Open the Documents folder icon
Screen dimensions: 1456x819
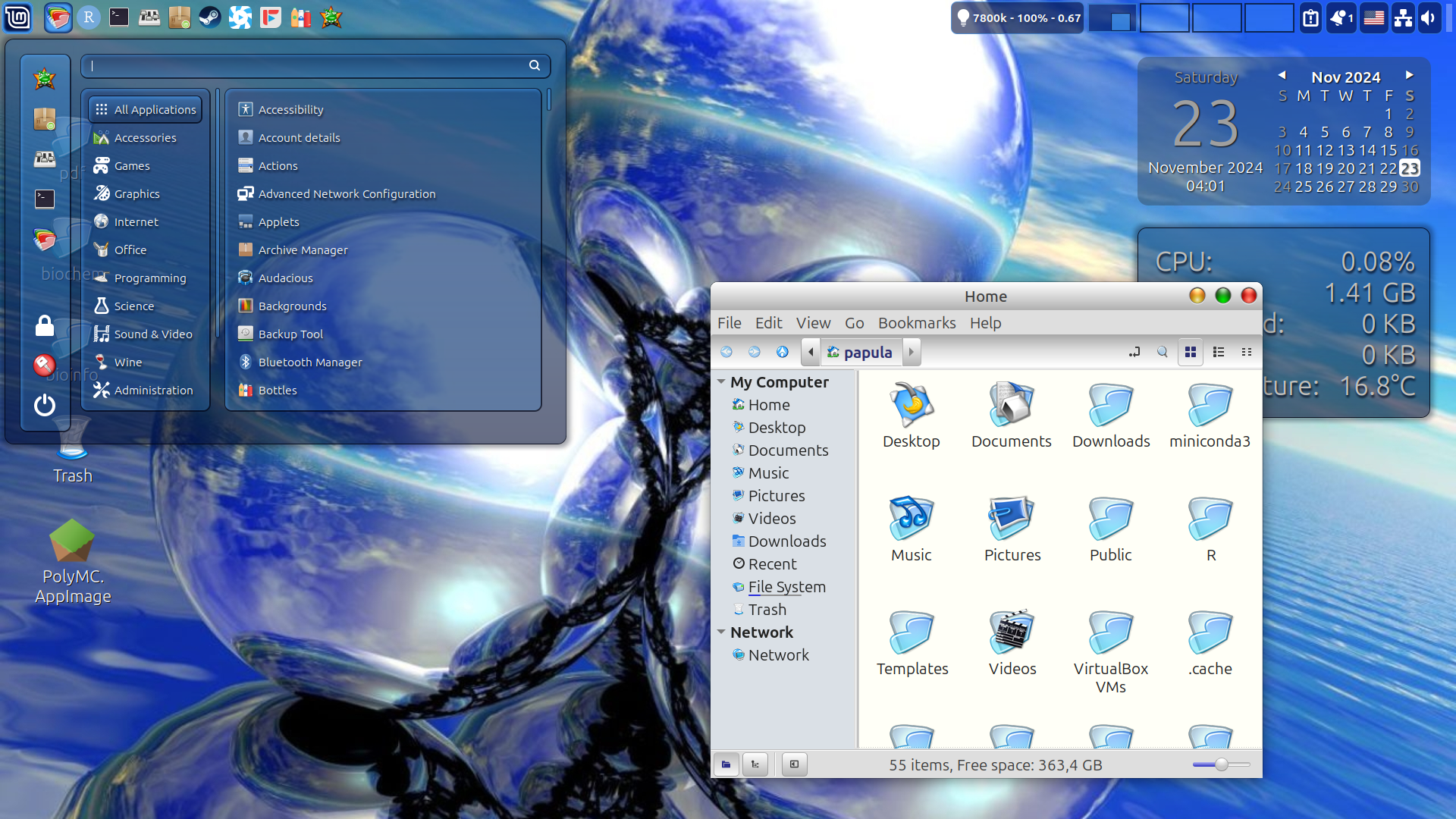1012,415
